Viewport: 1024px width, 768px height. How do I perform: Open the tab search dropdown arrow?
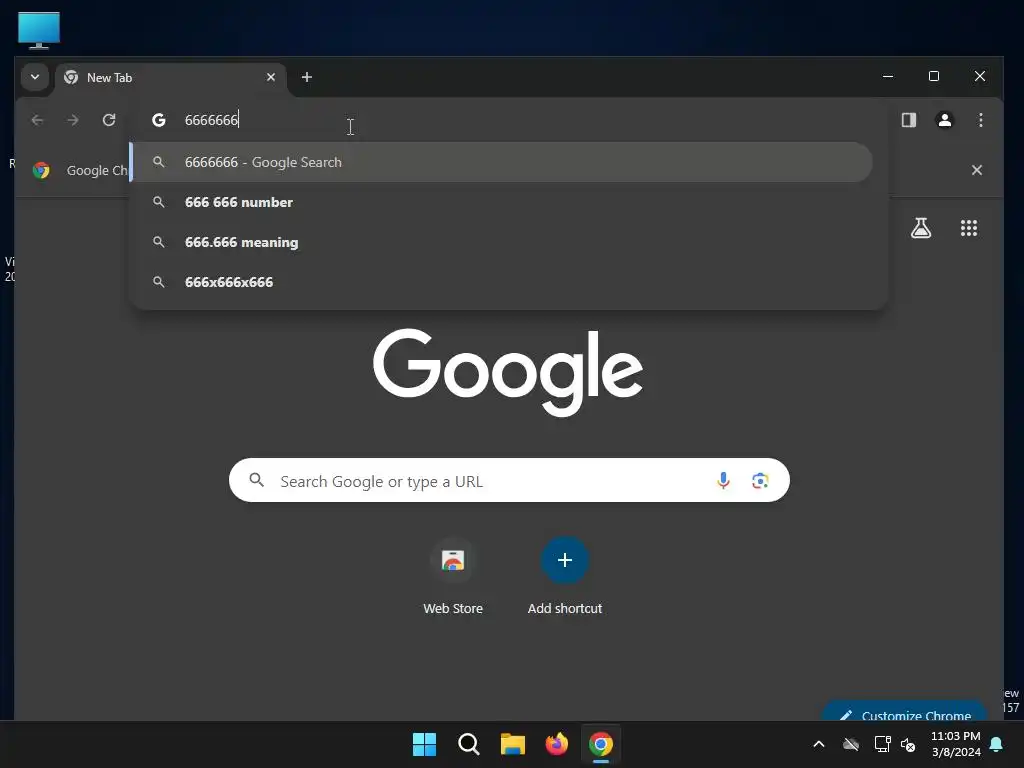tap(35, 77)
